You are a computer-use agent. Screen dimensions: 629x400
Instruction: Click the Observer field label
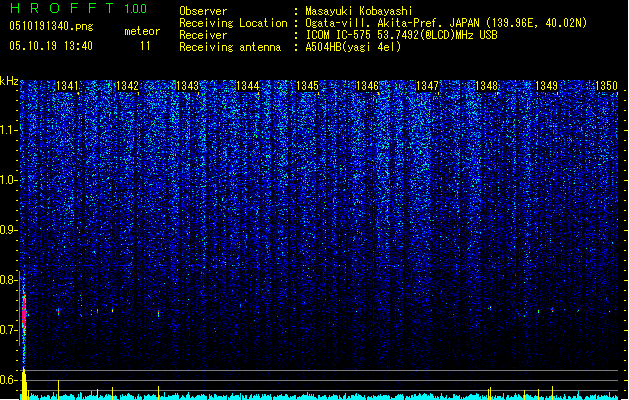coord(203,11)
